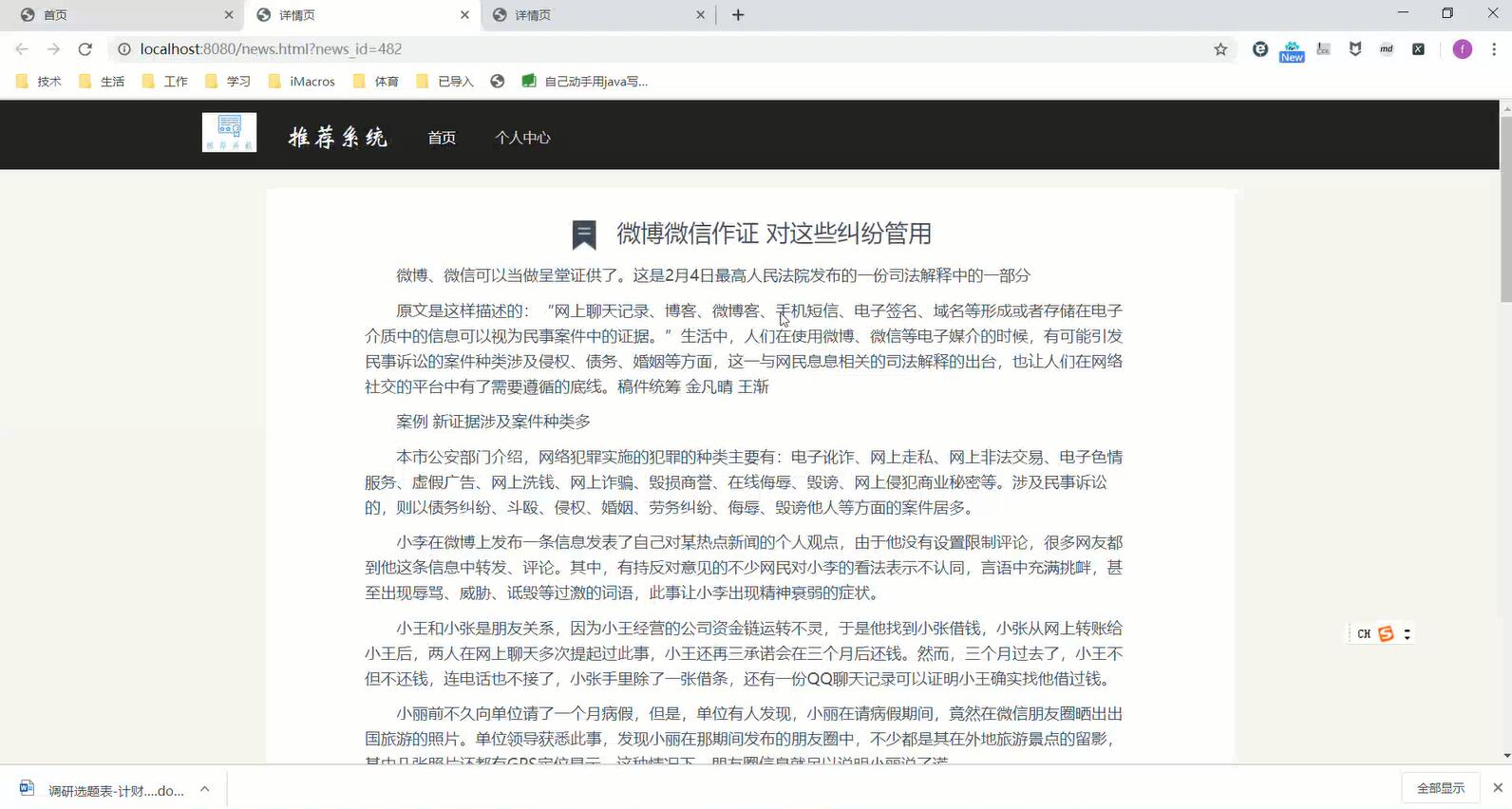This screenshot has height=809, width=1512.
Task: Open the 技术 bookmark folder
Action: tap(39, 82)
